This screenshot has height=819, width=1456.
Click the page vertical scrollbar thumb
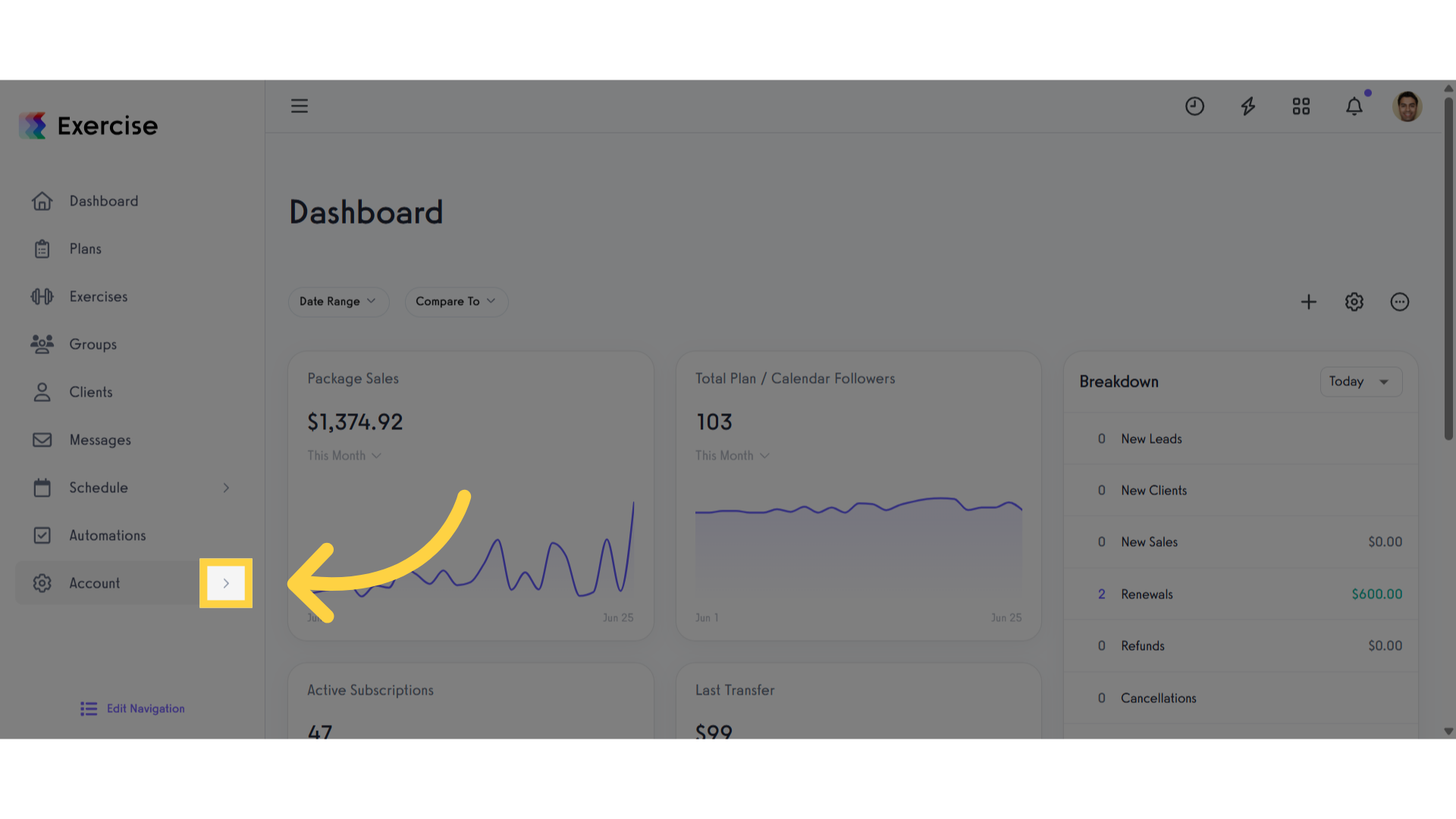click(1448, 268)
